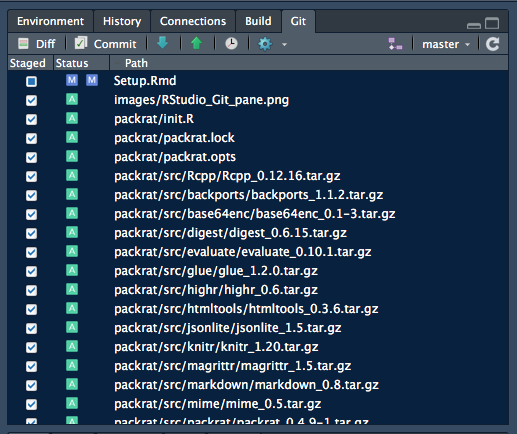Click Added status icon for evaluate tarball
The image size is (517, 434).
tap(72, 251)
